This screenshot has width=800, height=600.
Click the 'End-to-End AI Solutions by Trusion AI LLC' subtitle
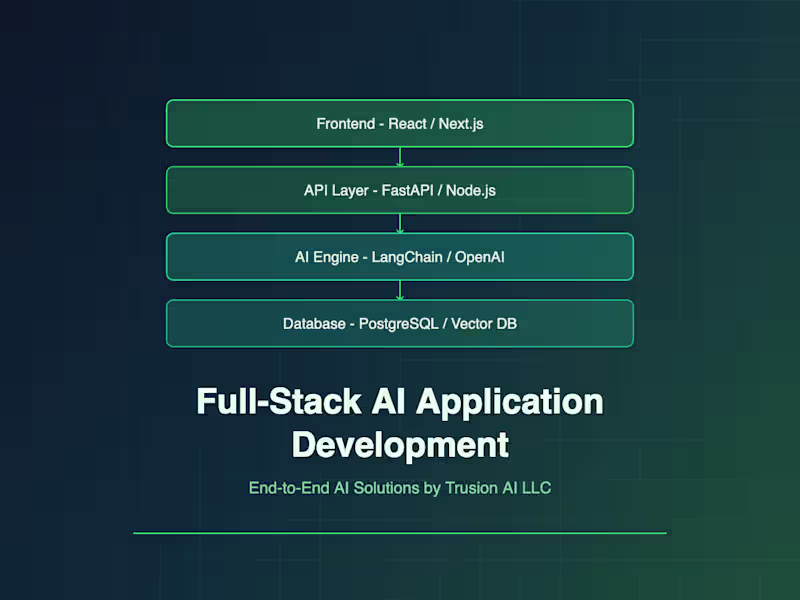pos(400,488)
